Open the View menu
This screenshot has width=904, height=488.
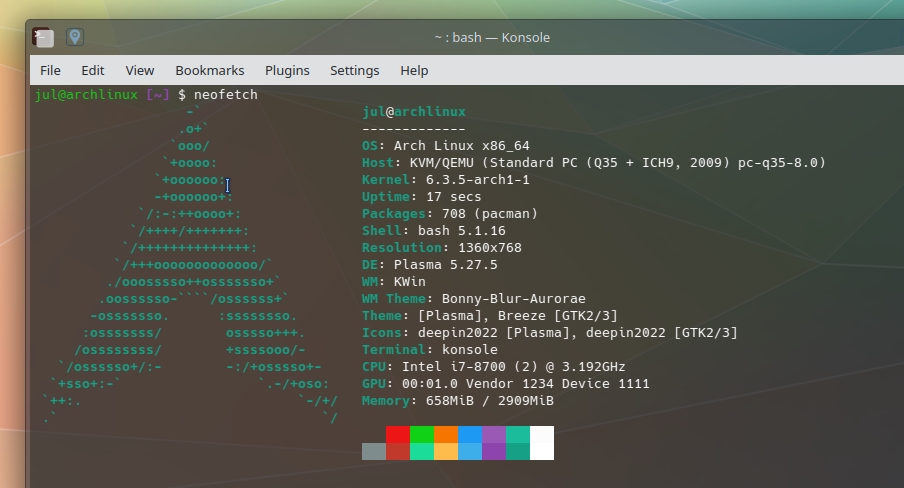pyautogui.click(x=139, y=70)
